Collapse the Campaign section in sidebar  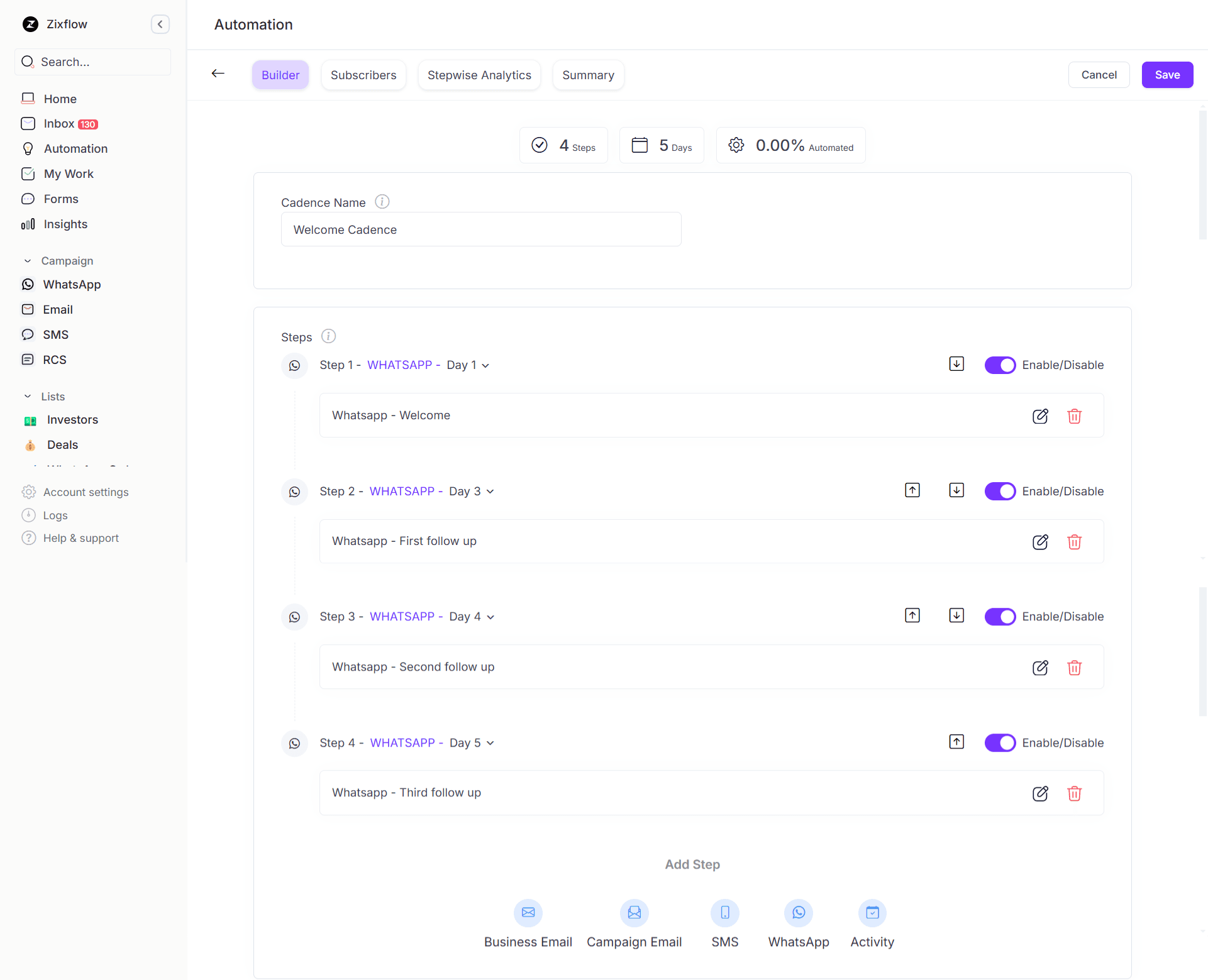tap(27, 260)
